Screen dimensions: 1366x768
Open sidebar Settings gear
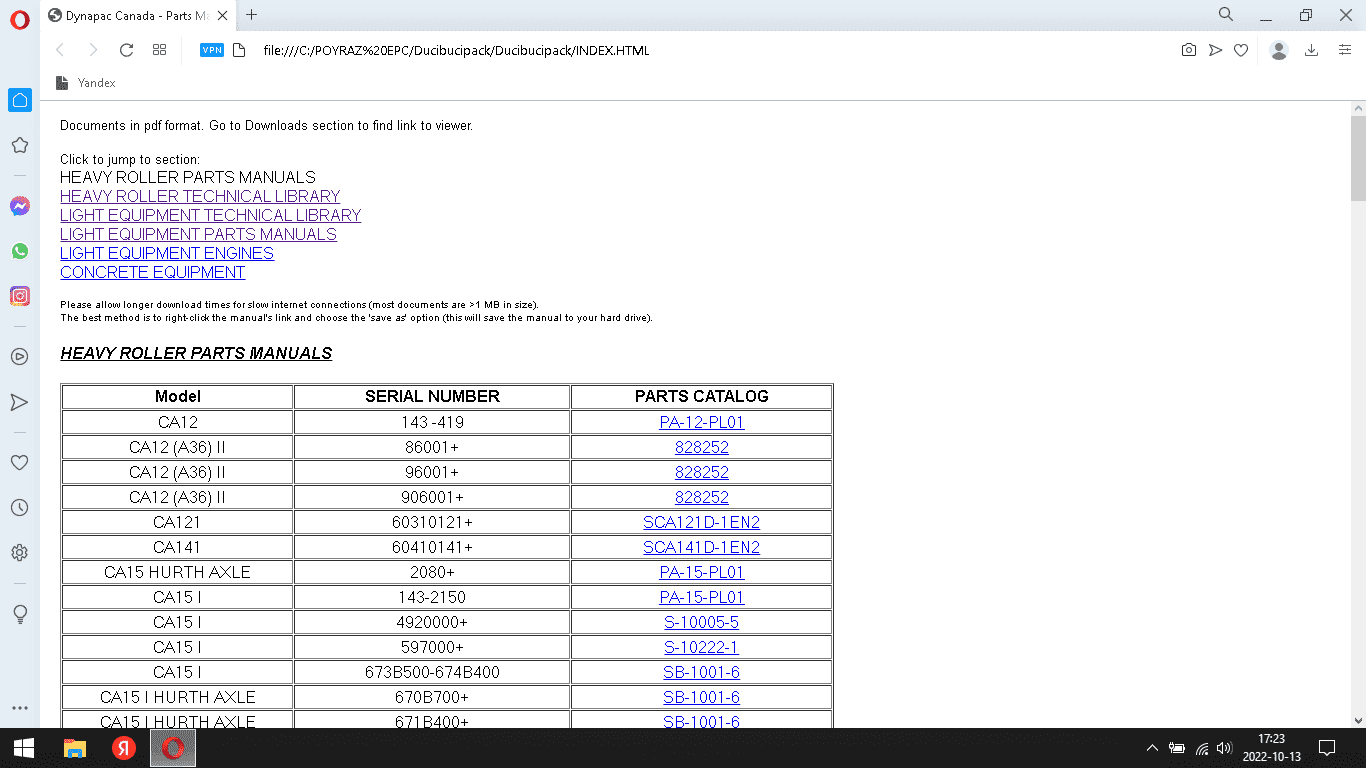[x=19, y=553]
